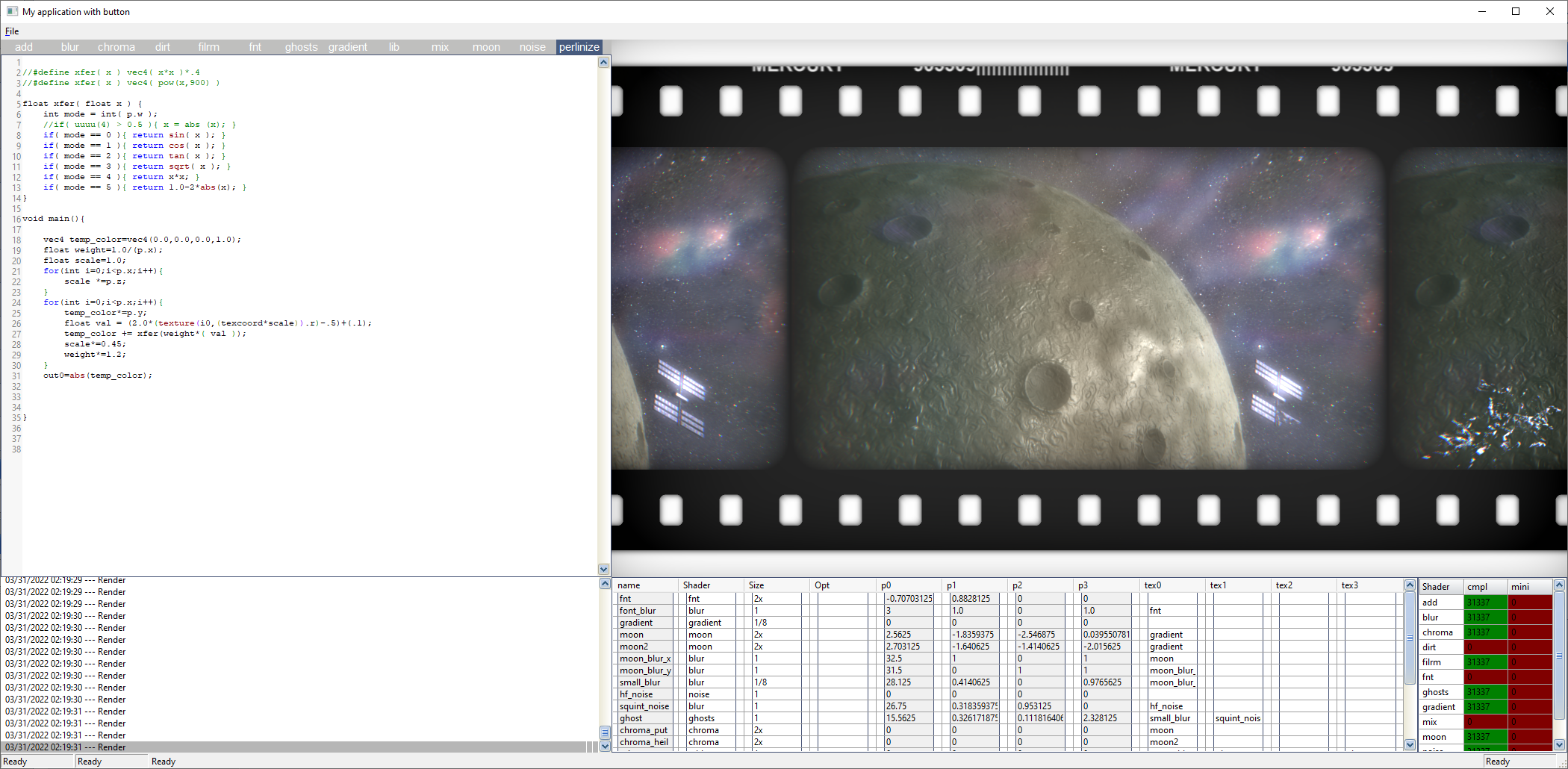Image resolution: width=1568 pixels, height=769 pixels.
Task: Select tex0 cell of the ghost row
Action: coord(1172,718)
